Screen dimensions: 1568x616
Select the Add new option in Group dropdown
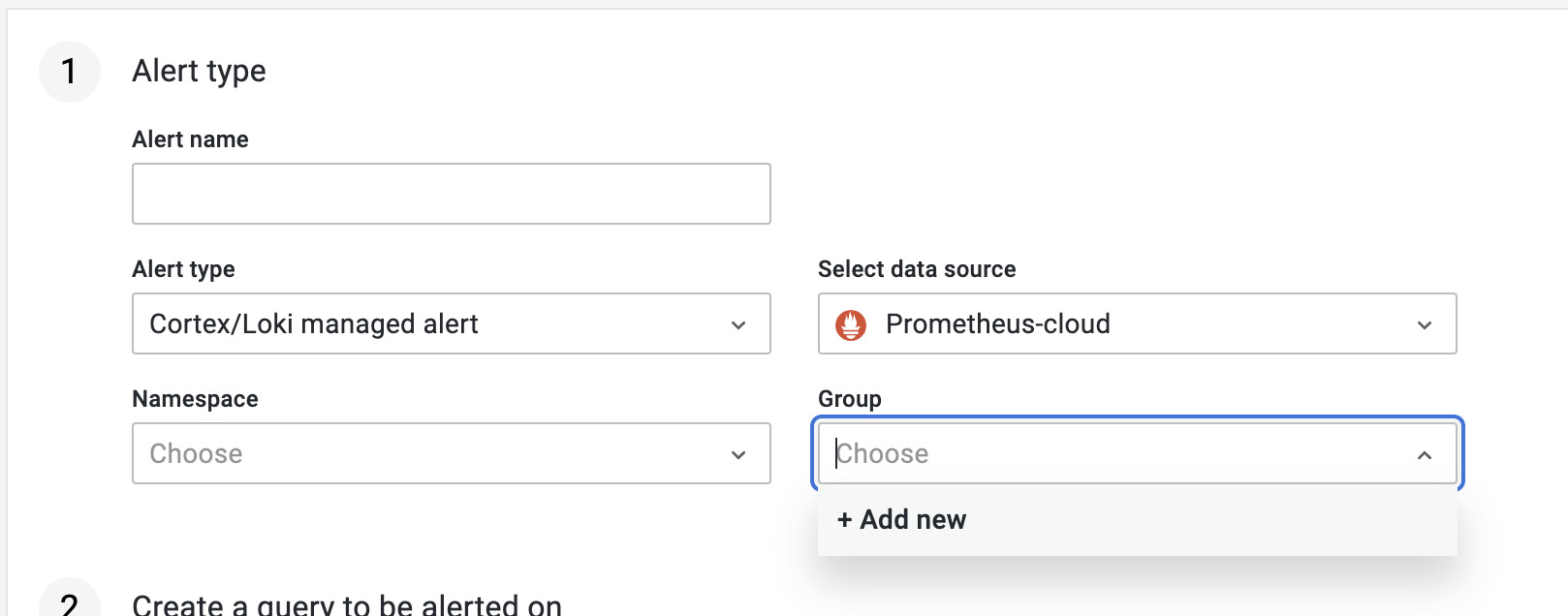click(x=900, y=519)
